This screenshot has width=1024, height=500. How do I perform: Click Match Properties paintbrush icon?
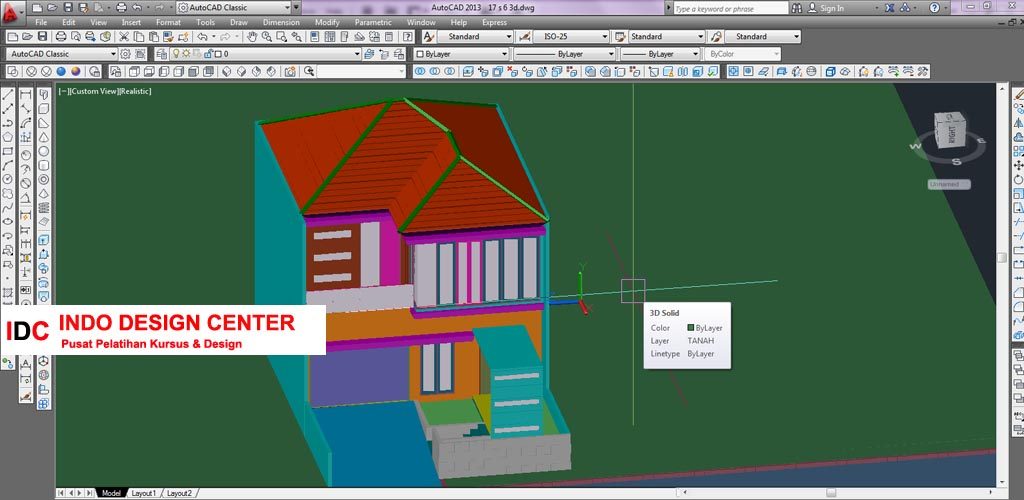[x=169, y=37]
